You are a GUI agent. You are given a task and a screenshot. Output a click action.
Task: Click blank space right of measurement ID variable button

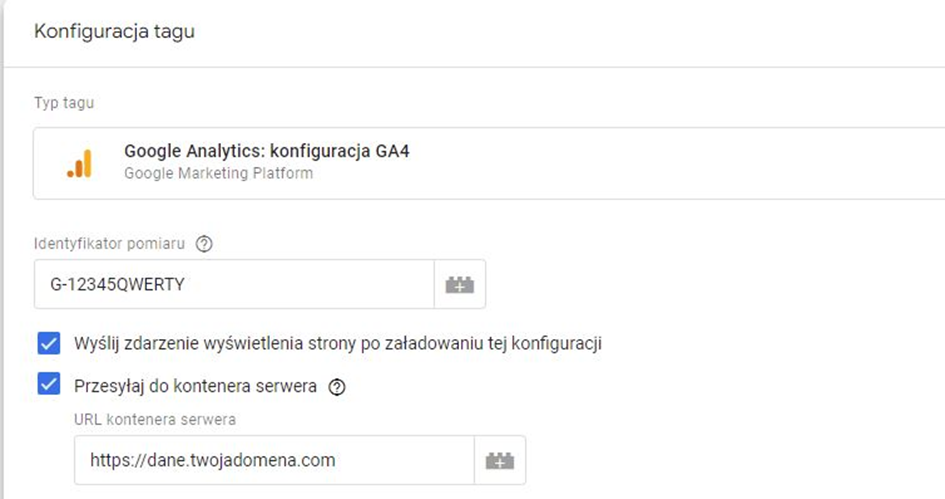pyautogui.click(x=700, y=285)
